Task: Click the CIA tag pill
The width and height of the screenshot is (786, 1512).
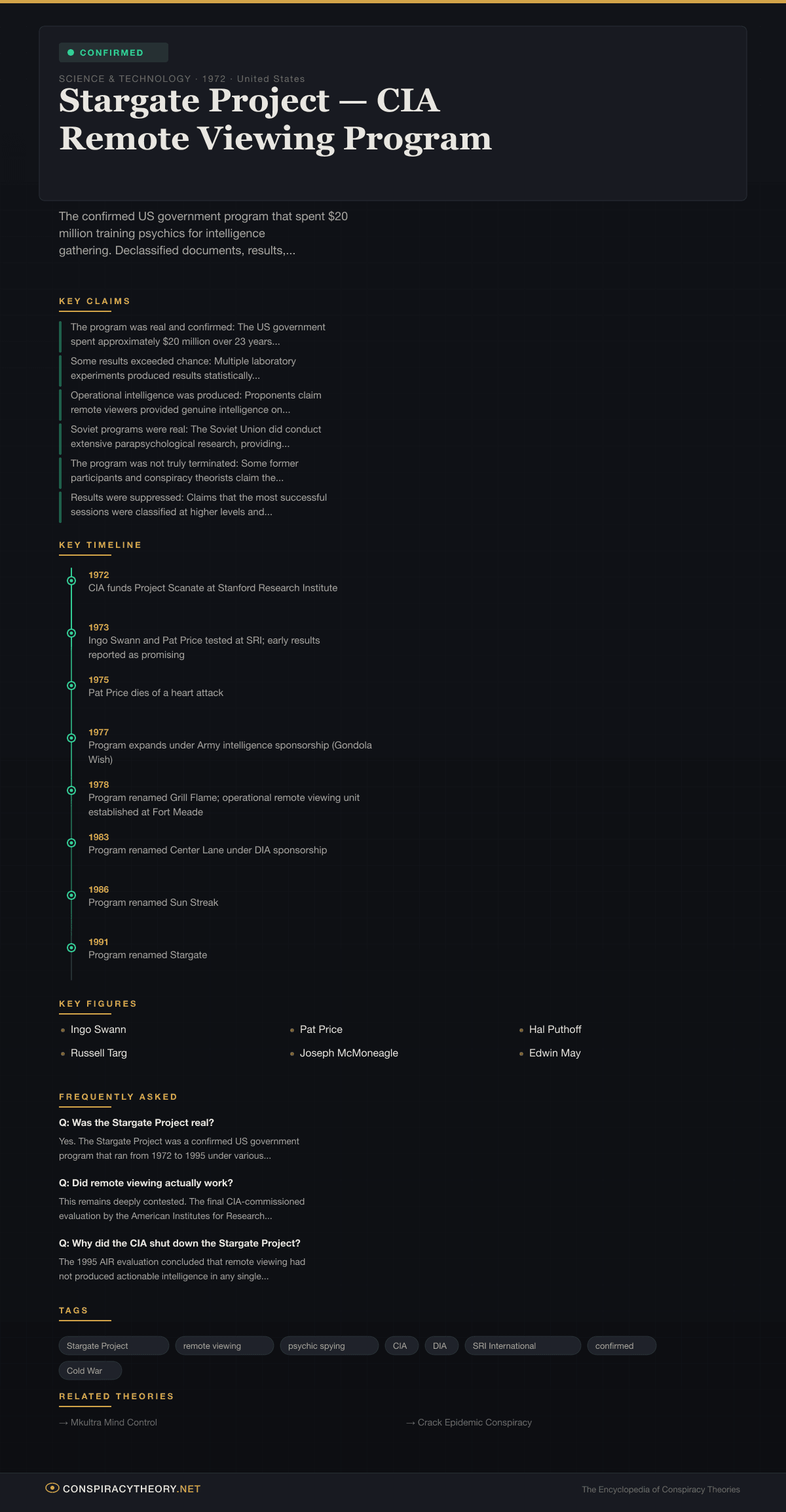Action: click(x=401, y=1346)
